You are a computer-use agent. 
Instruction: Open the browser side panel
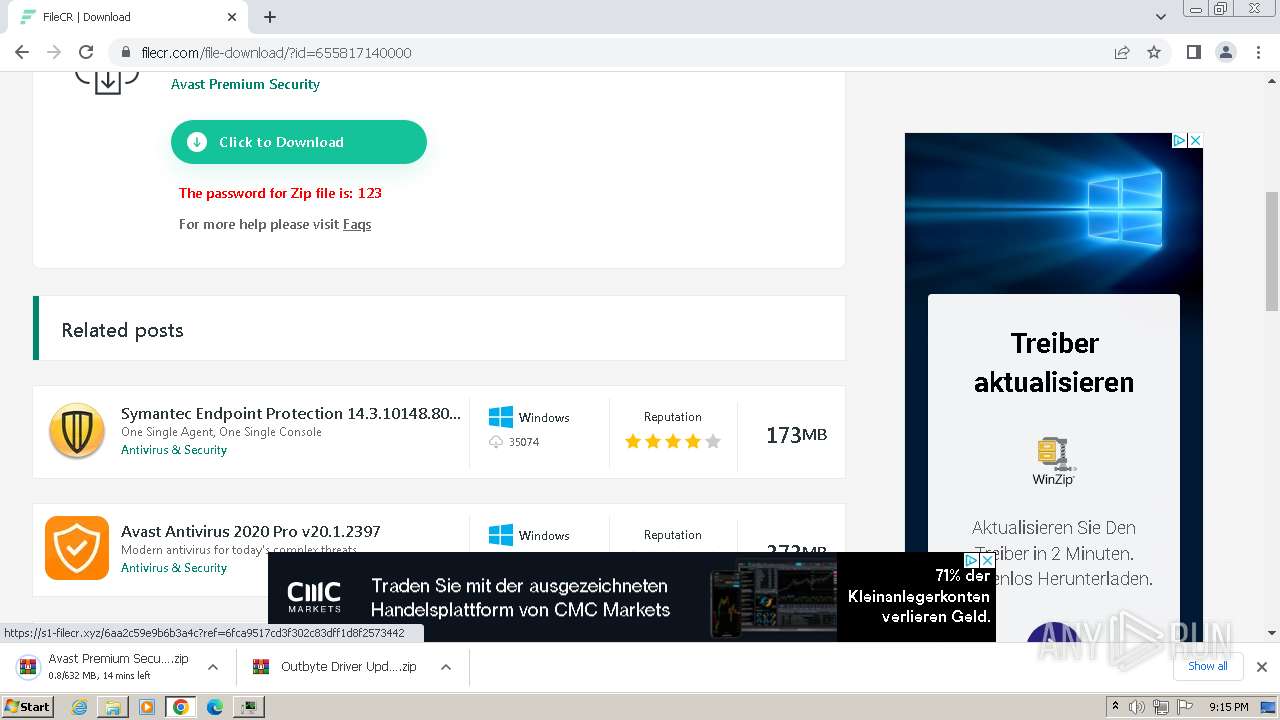click(1193, 52)
